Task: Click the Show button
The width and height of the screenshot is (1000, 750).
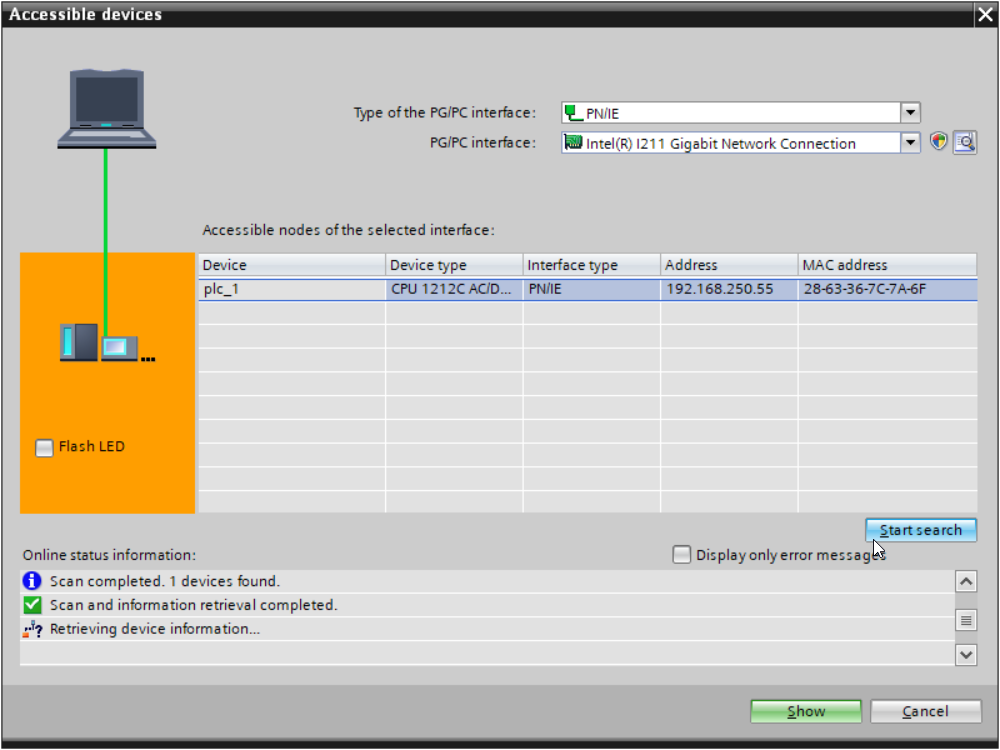Action: (x=806, y=711)
